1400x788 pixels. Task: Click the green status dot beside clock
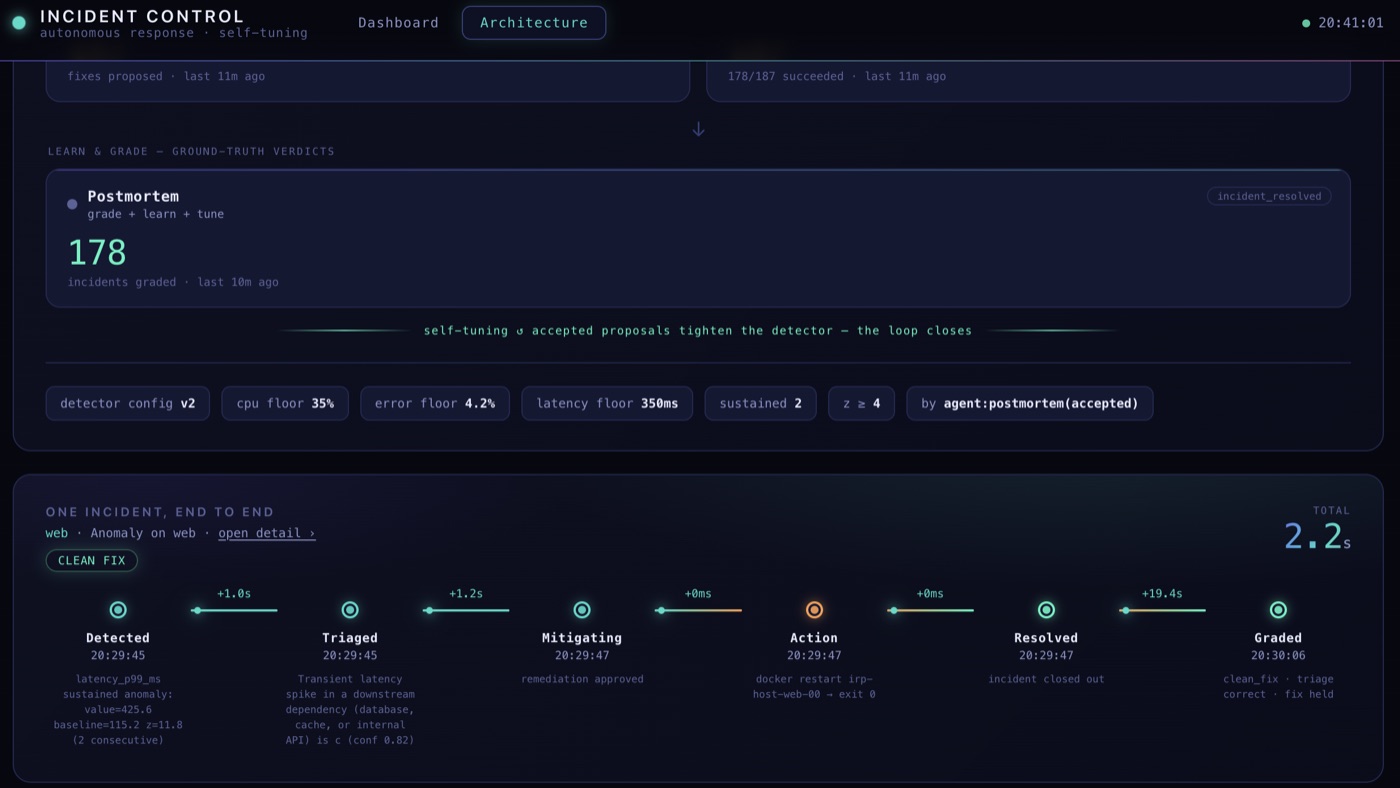(x=1306, y=23)
